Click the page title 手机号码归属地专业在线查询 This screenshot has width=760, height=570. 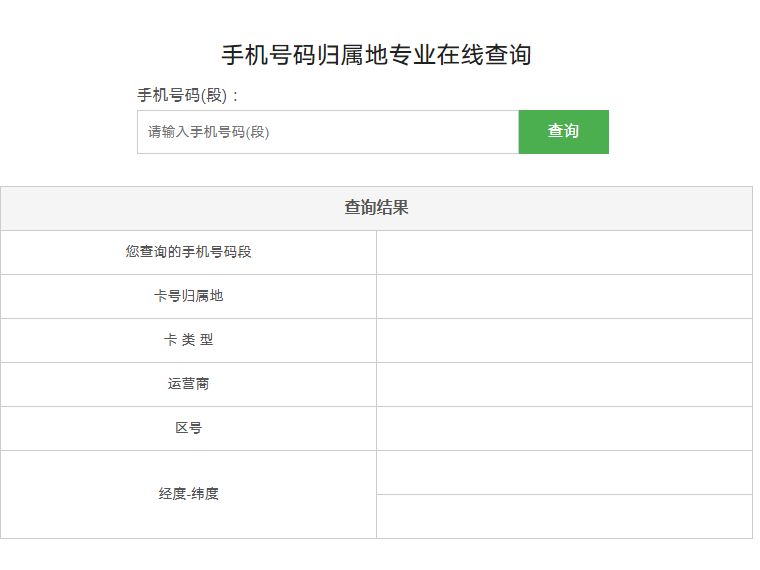377,55
